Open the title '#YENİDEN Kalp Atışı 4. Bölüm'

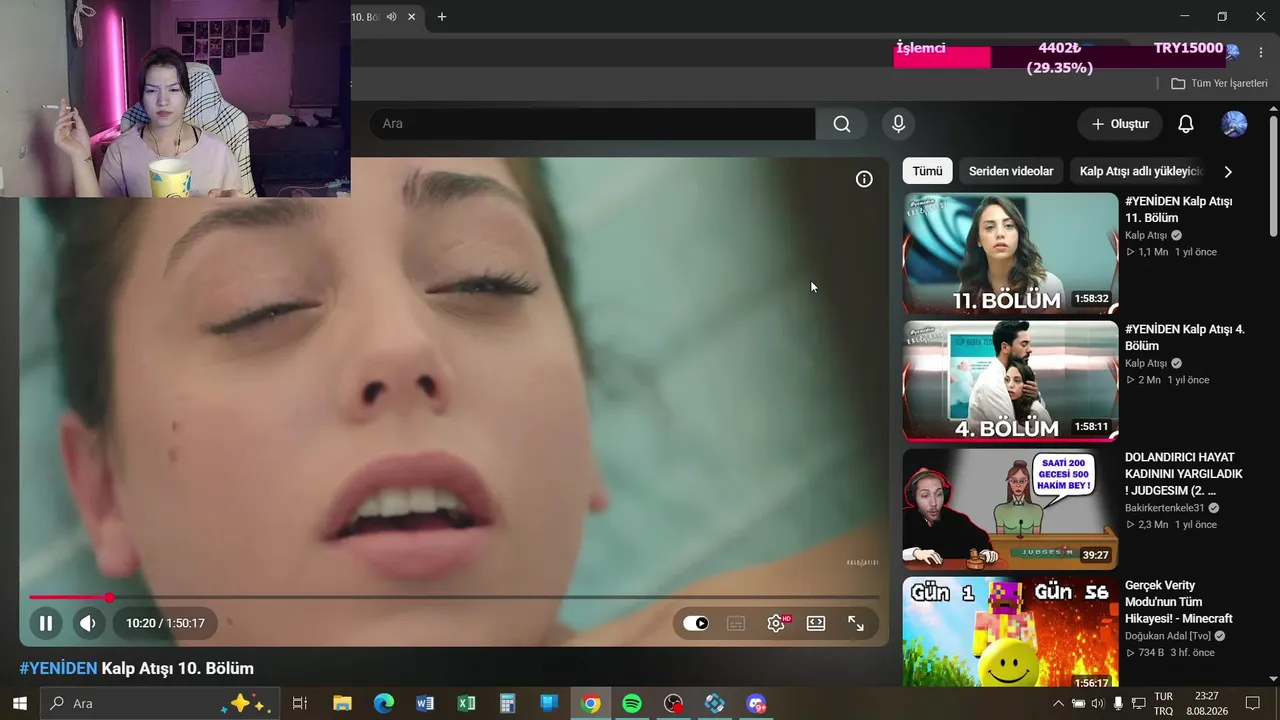[x=1185, y=338]
